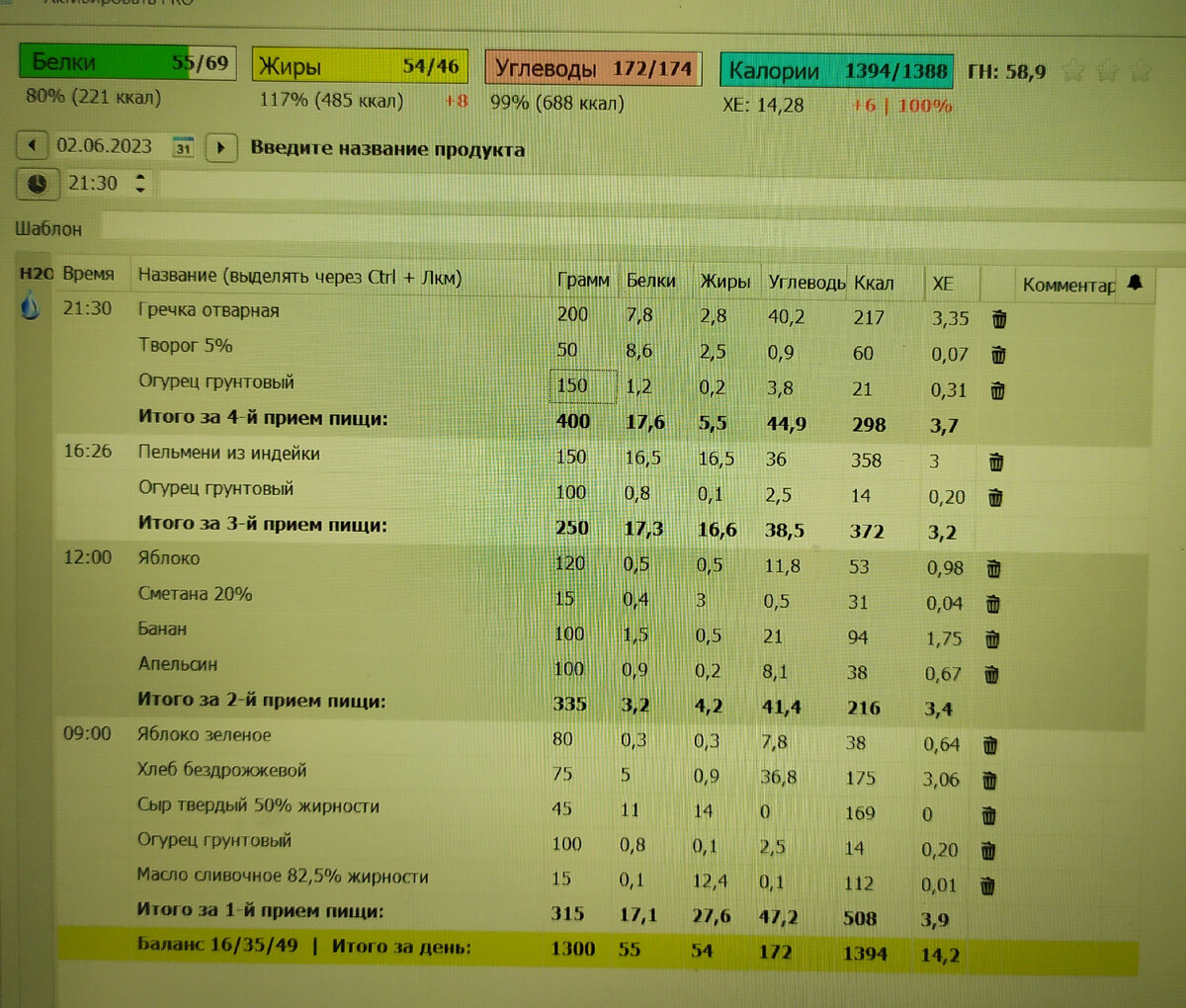
Task: Delete the Сыр твердый 50% жирности entry
Action: coord(988,816)
